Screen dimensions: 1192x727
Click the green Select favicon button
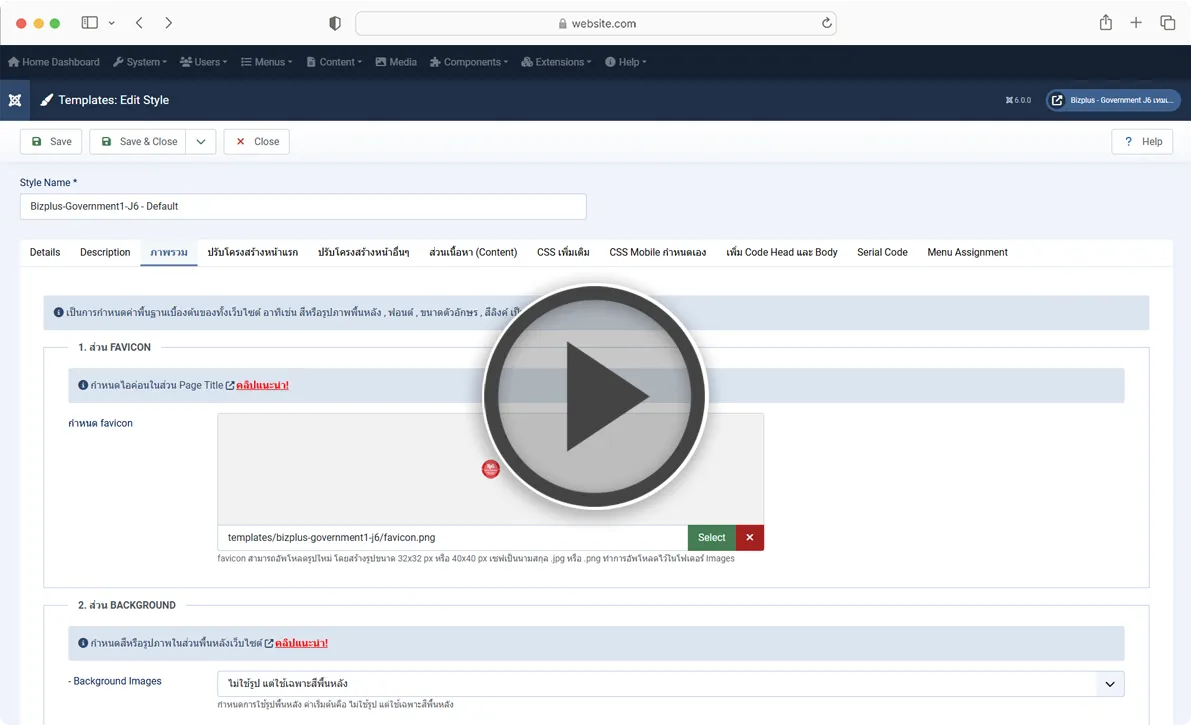[711, 538]
